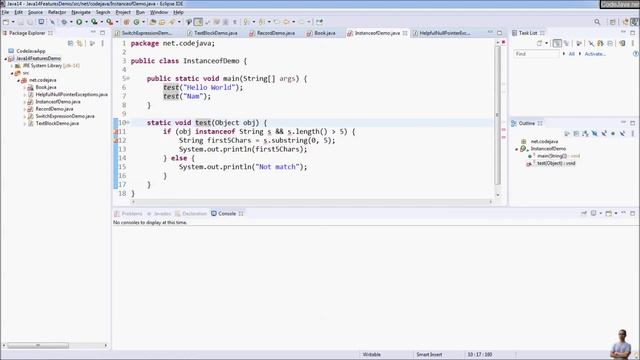Open the Refactor menu
This screenshot has width=640, height=360.
57,12
